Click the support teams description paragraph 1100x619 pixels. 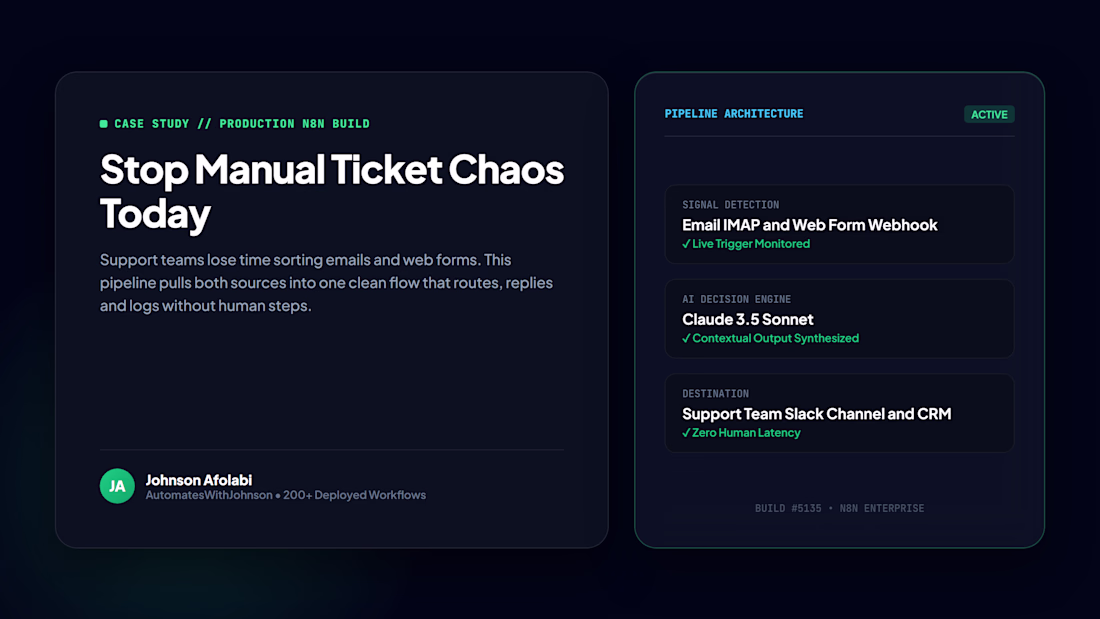326,283
